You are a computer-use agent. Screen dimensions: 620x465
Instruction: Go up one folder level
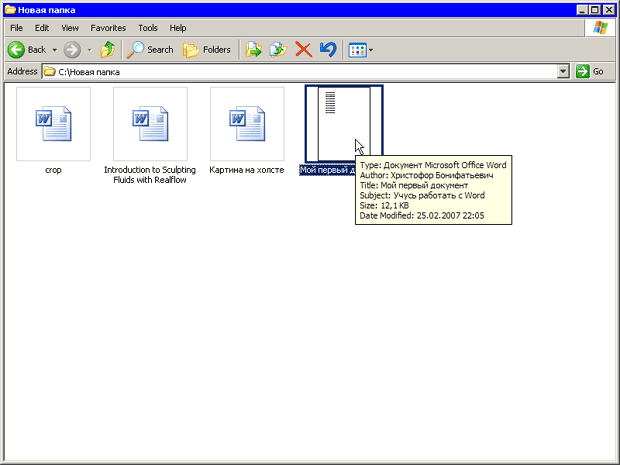coord(107,50)
